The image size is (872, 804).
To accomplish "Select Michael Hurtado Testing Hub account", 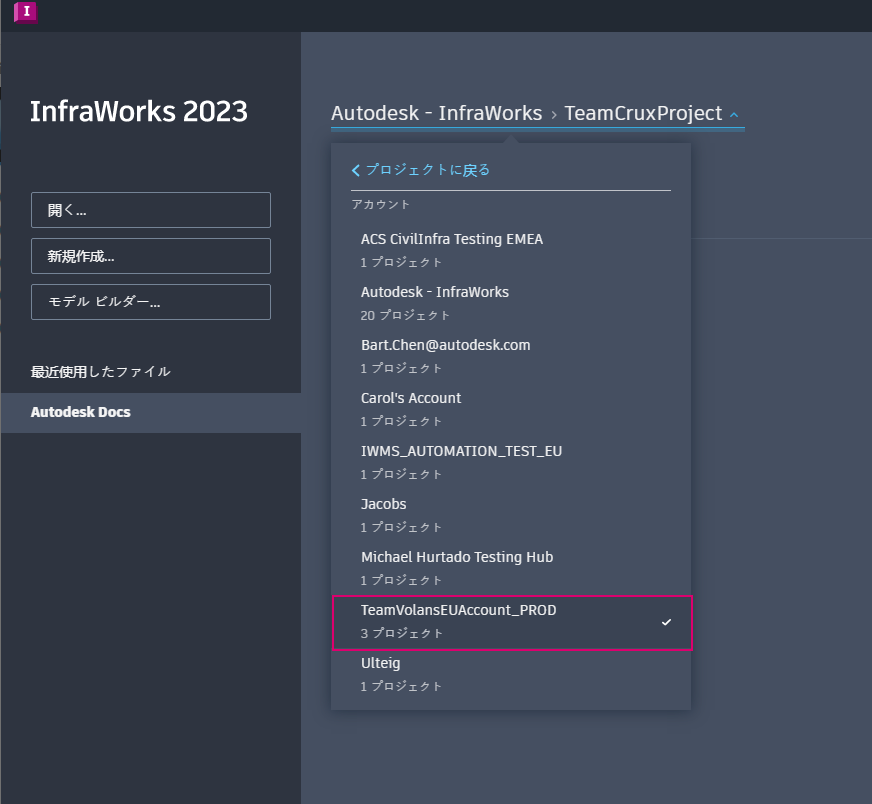I will 511,568.
